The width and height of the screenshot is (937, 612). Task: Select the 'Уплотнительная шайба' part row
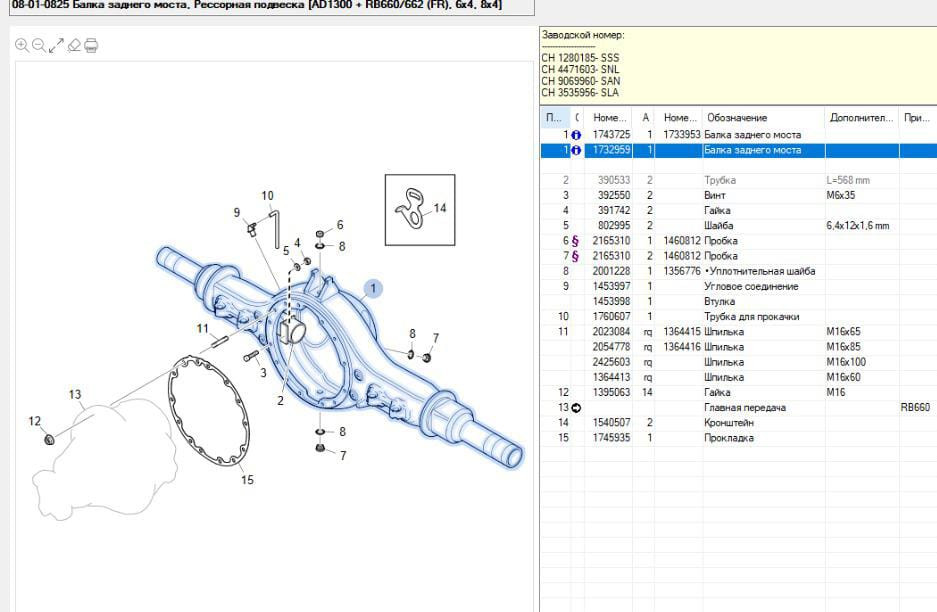click(760, 271)
